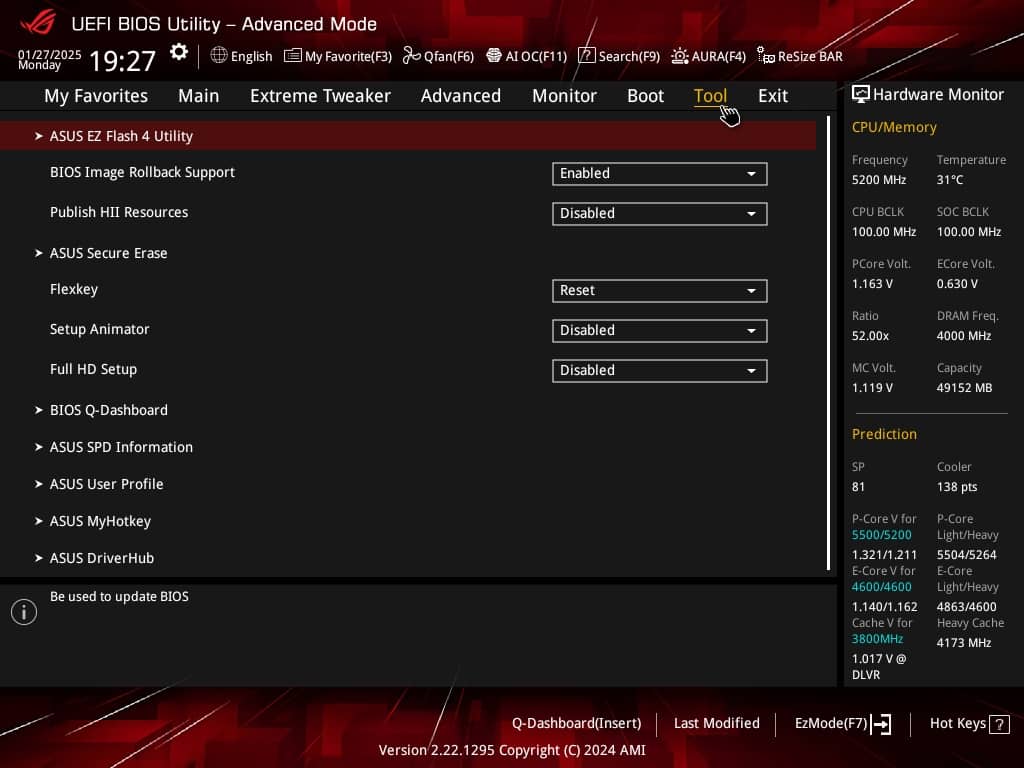Toggle ReSize BAR option
Screen dimensions: 1024x768
[800, 56]
